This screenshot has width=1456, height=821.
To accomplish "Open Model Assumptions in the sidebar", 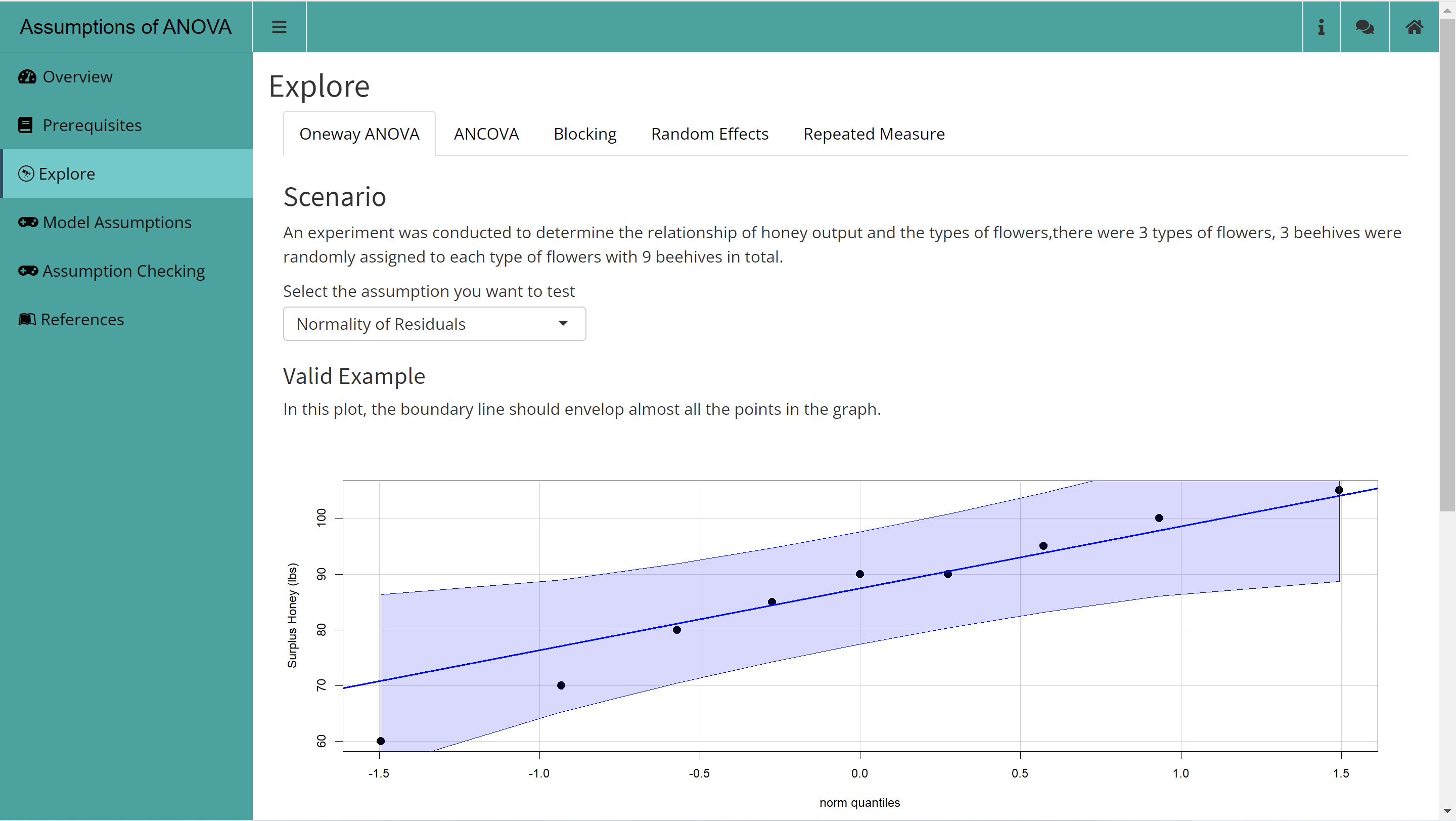I will click(x=126, y=222).
